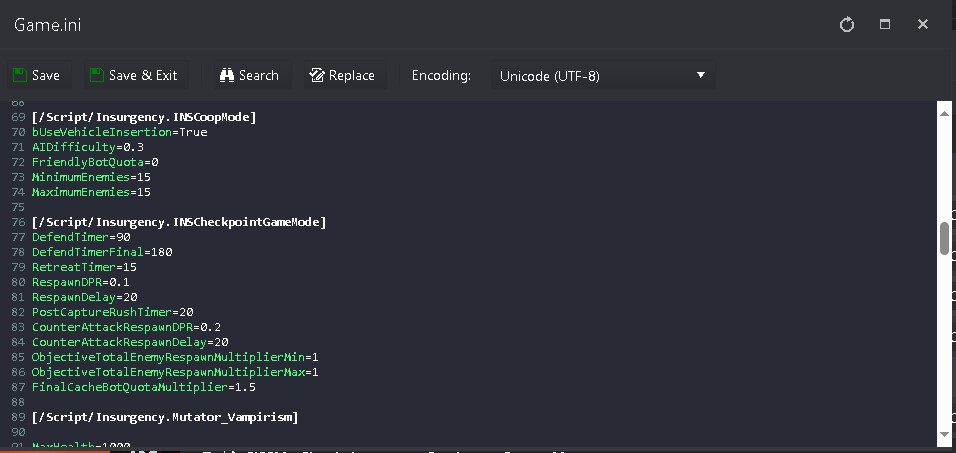The height and width of the screenshot is (453, 956).
Task: Click the RespawnDelay=20 line
Action: coord(85,297)
